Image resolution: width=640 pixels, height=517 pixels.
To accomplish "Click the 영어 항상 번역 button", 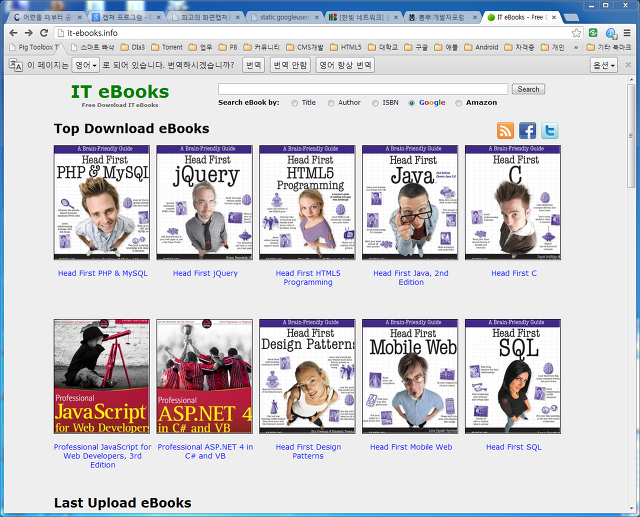I will [345, 65].
